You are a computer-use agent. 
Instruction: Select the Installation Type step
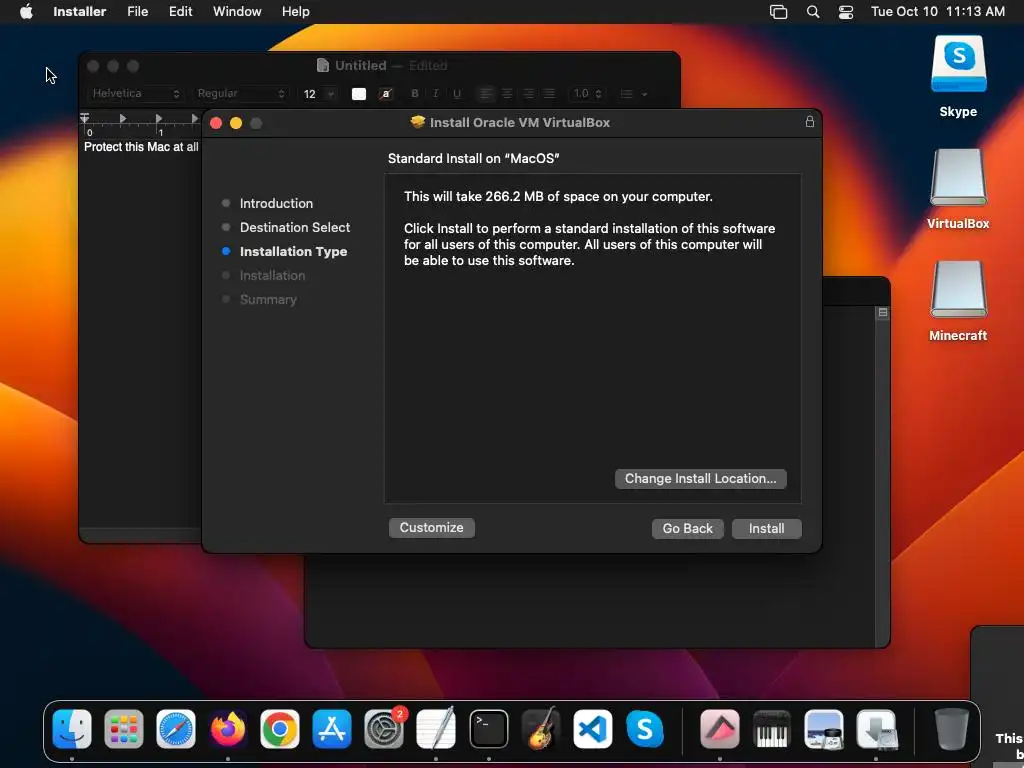coord(293,251)
